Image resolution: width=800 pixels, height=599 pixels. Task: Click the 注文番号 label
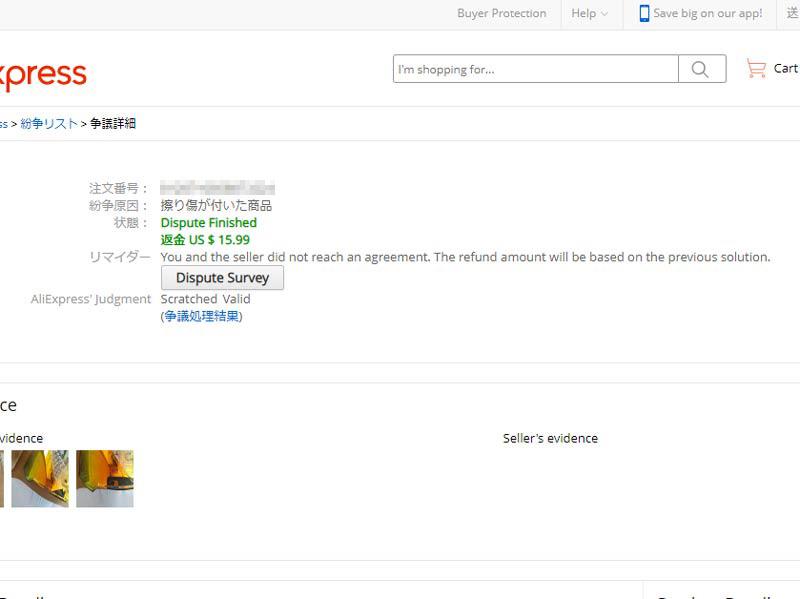point(118,188)
